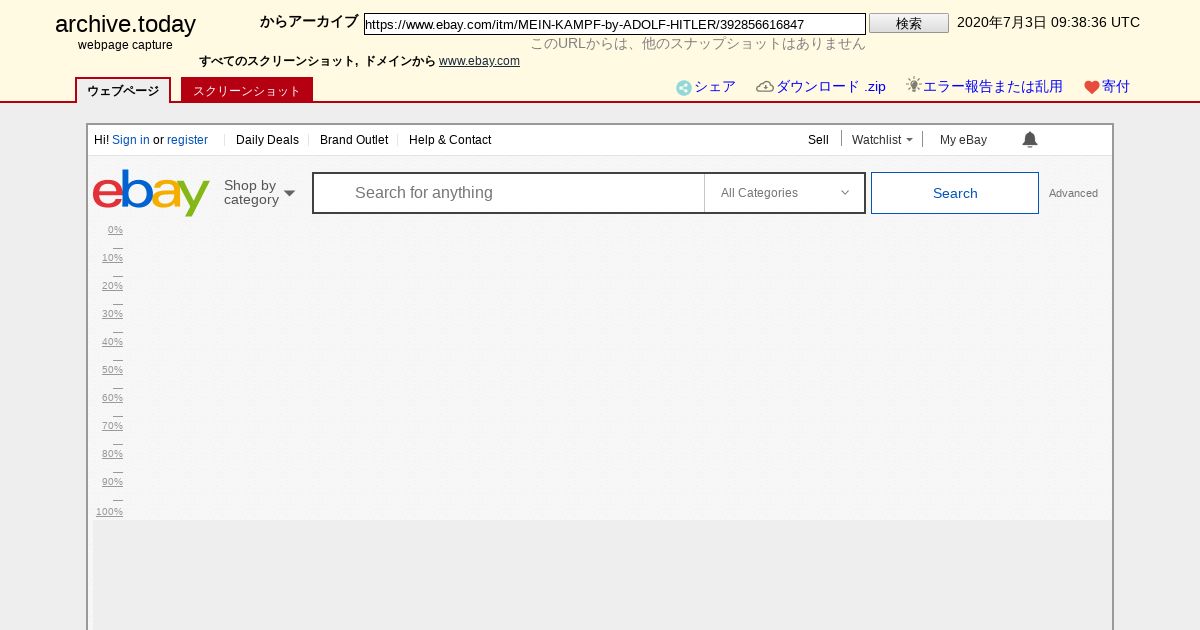Jump to 80% page position marker
Viewport: 1200px width, 630px height.
pos(112,454)
